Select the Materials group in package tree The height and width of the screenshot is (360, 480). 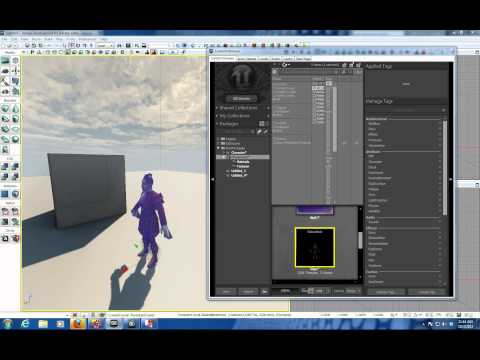[x=243, y=162]
